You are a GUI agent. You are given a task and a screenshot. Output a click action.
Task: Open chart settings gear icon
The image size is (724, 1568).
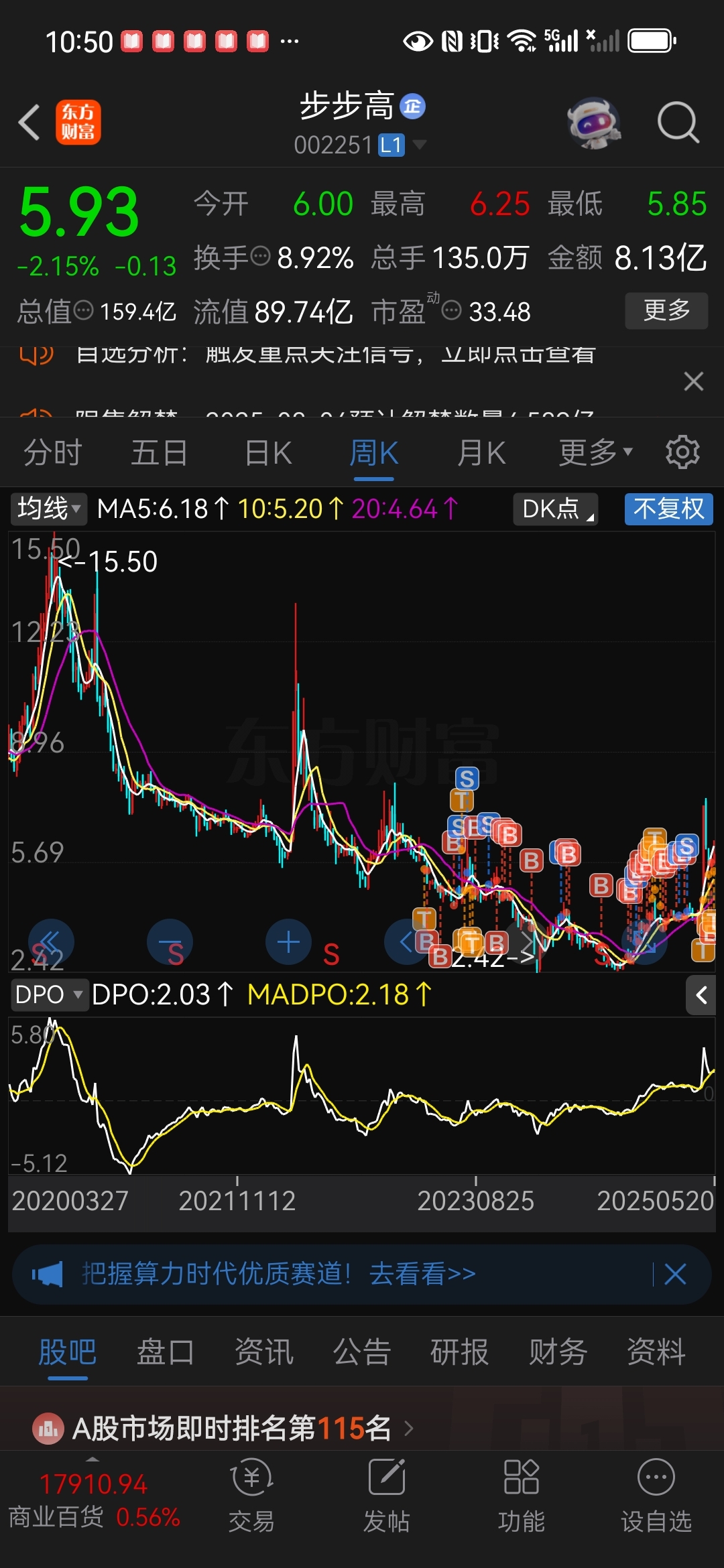click(682, 452)
